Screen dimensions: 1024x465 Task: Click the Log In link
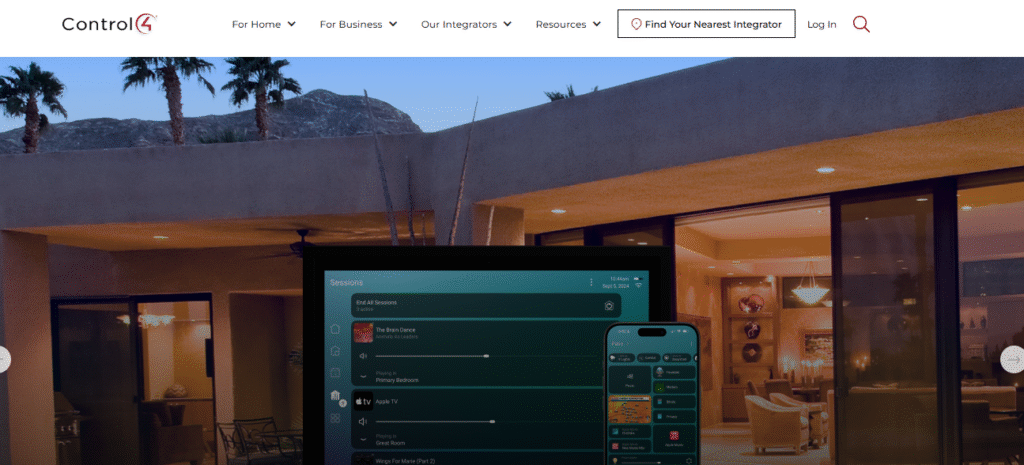point(821,24)
